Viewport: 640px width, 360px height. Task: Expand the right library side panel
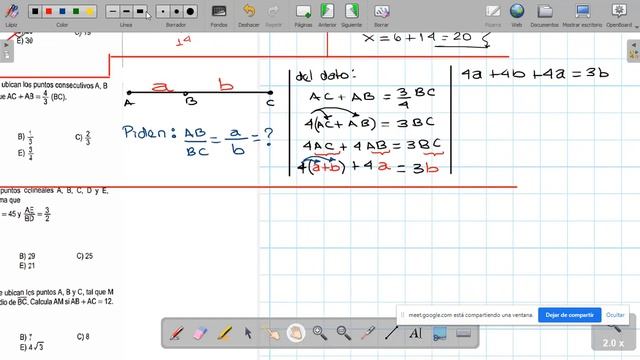pos(633,51)
